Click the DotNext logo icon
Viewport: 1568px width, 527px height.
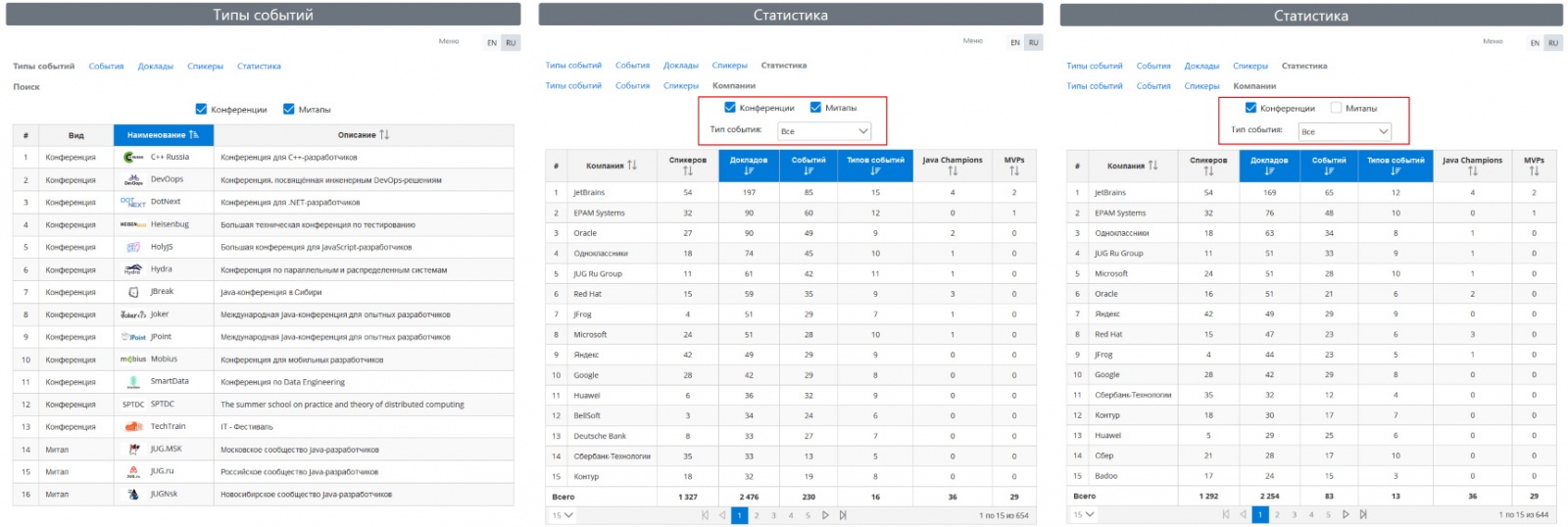click(x=133, y=202)
